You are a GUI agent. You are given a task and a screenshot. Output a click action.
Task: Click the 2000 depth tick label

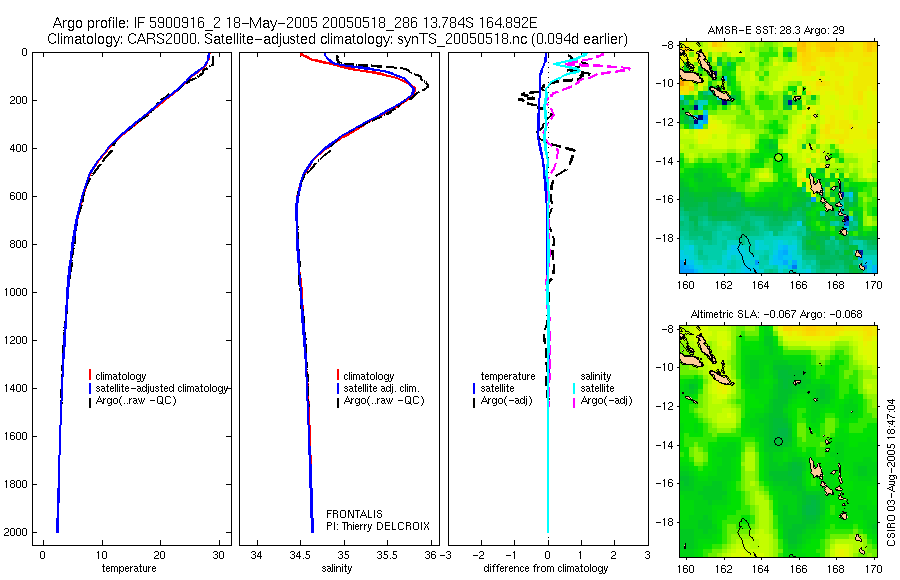[15, 532]
